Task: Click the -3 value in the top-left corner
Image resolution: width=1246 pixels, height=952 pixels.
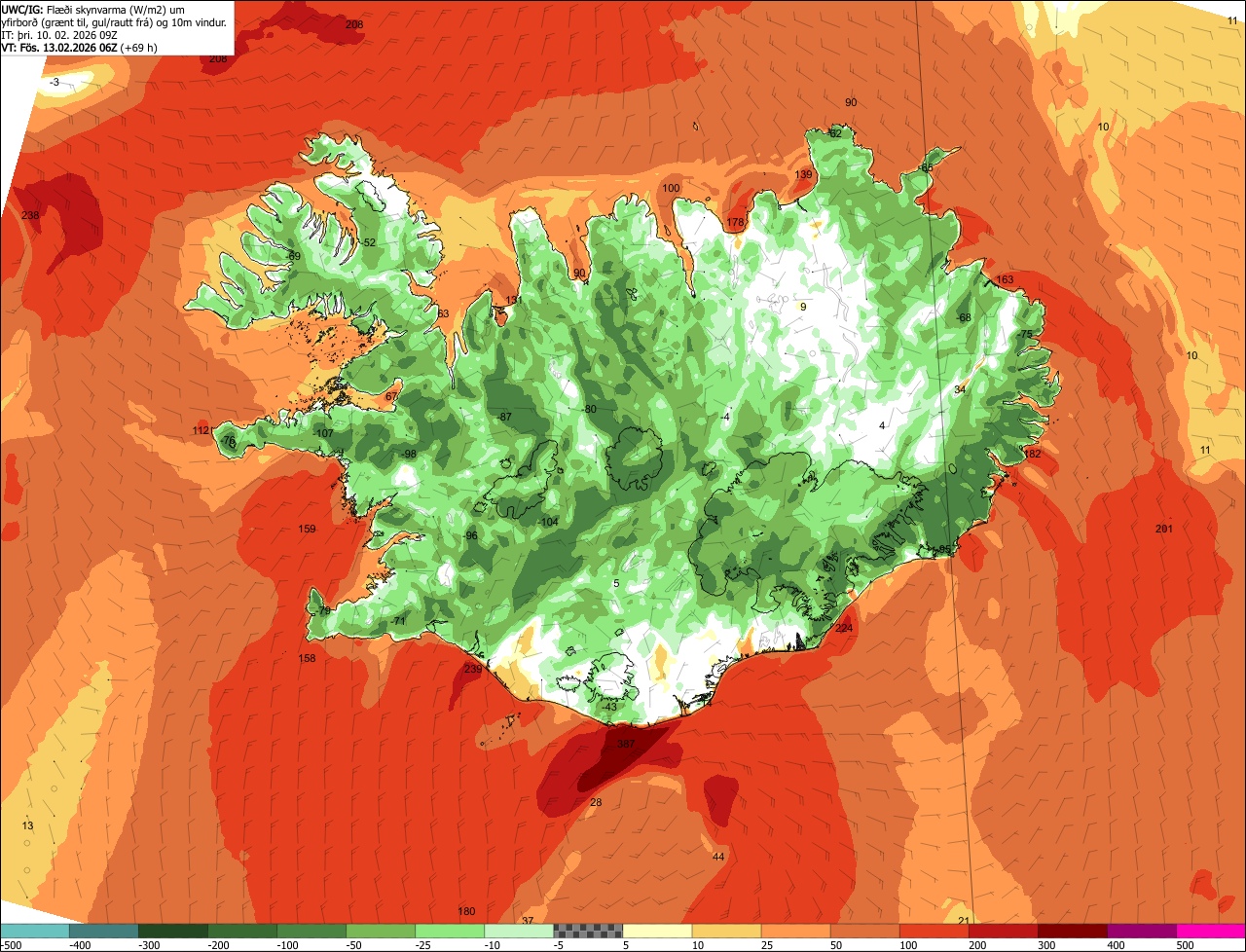Action: coord(55,82)
